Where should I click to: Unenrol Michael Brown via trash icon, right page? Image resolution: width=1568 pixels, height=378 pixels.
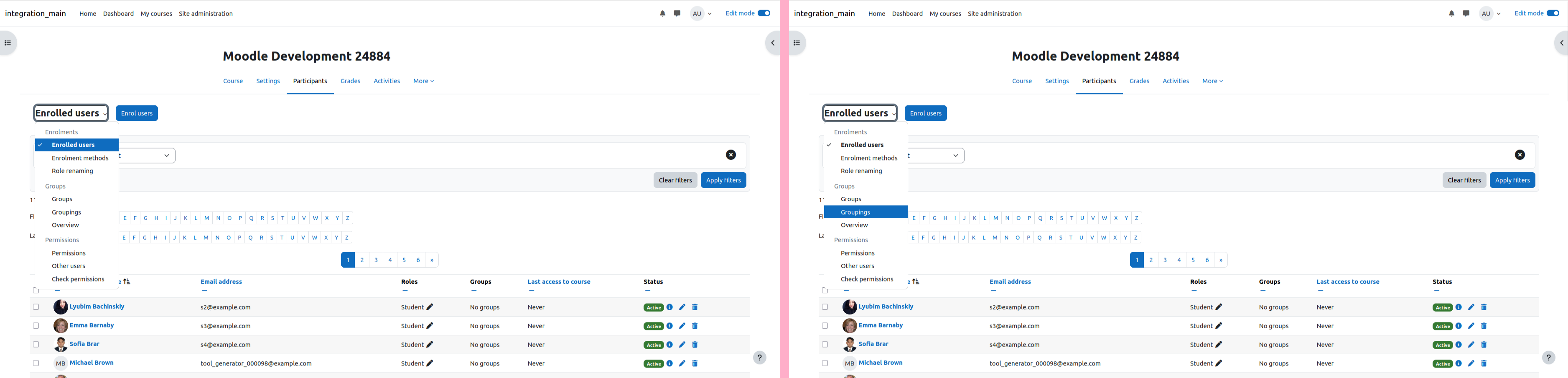pyautogui.click(x=1484, y=364)
